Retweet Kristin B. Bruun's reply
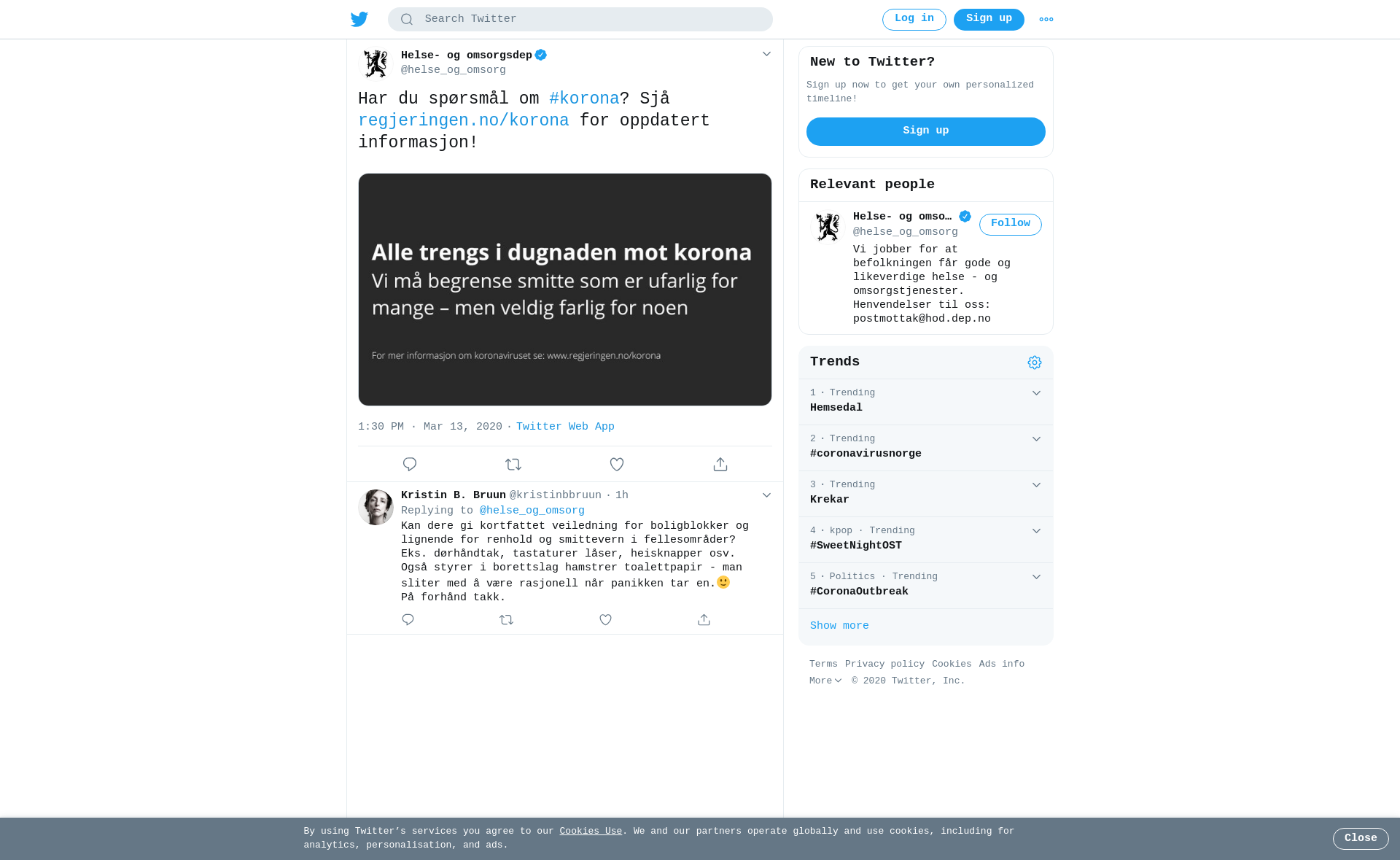 507,620
